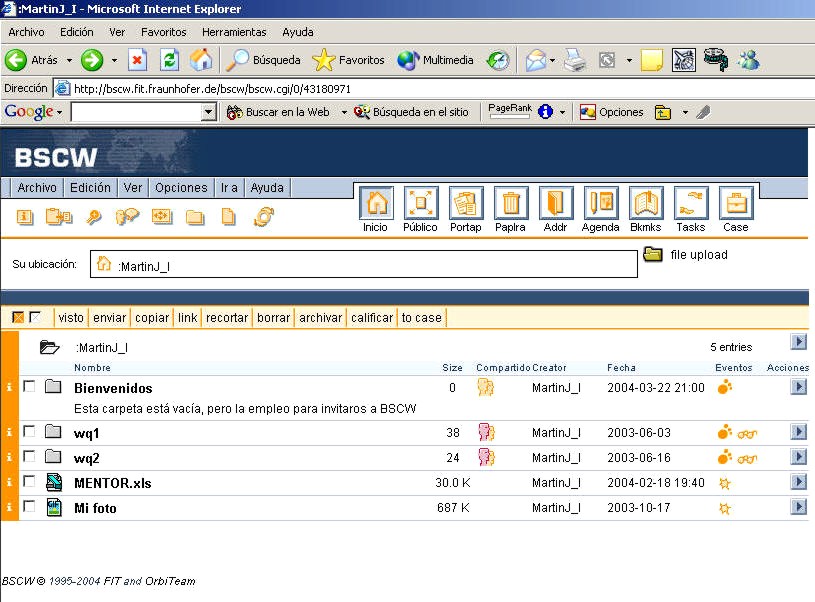815x602 pixels.
Task: Open the Agenda calendar icon
Action: [x=600, y=204]
